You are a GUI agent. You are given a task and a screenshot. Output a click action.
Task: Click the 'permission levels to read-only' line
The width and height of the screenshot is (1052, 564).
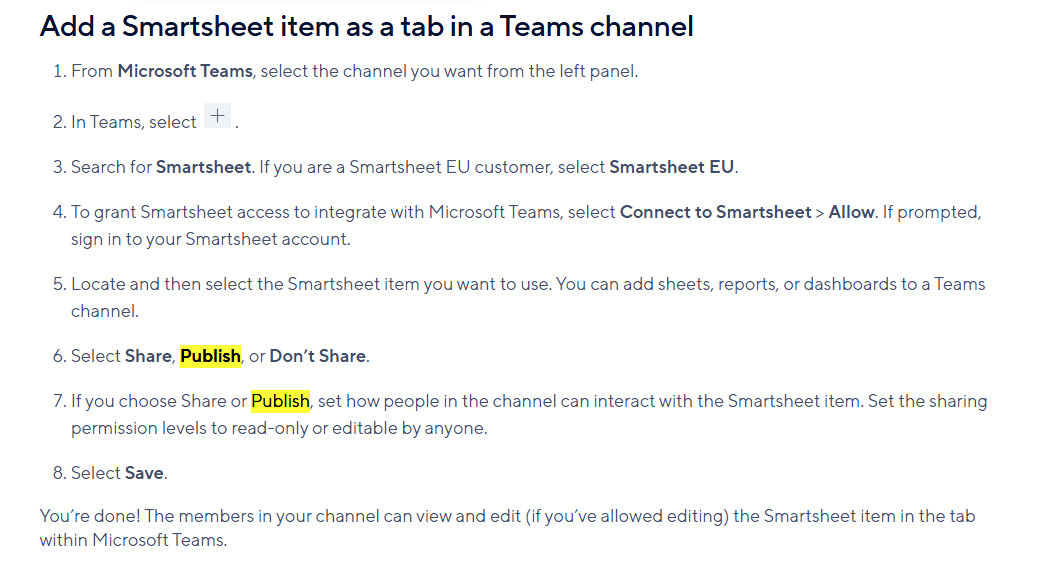click(x=279, y=428)
